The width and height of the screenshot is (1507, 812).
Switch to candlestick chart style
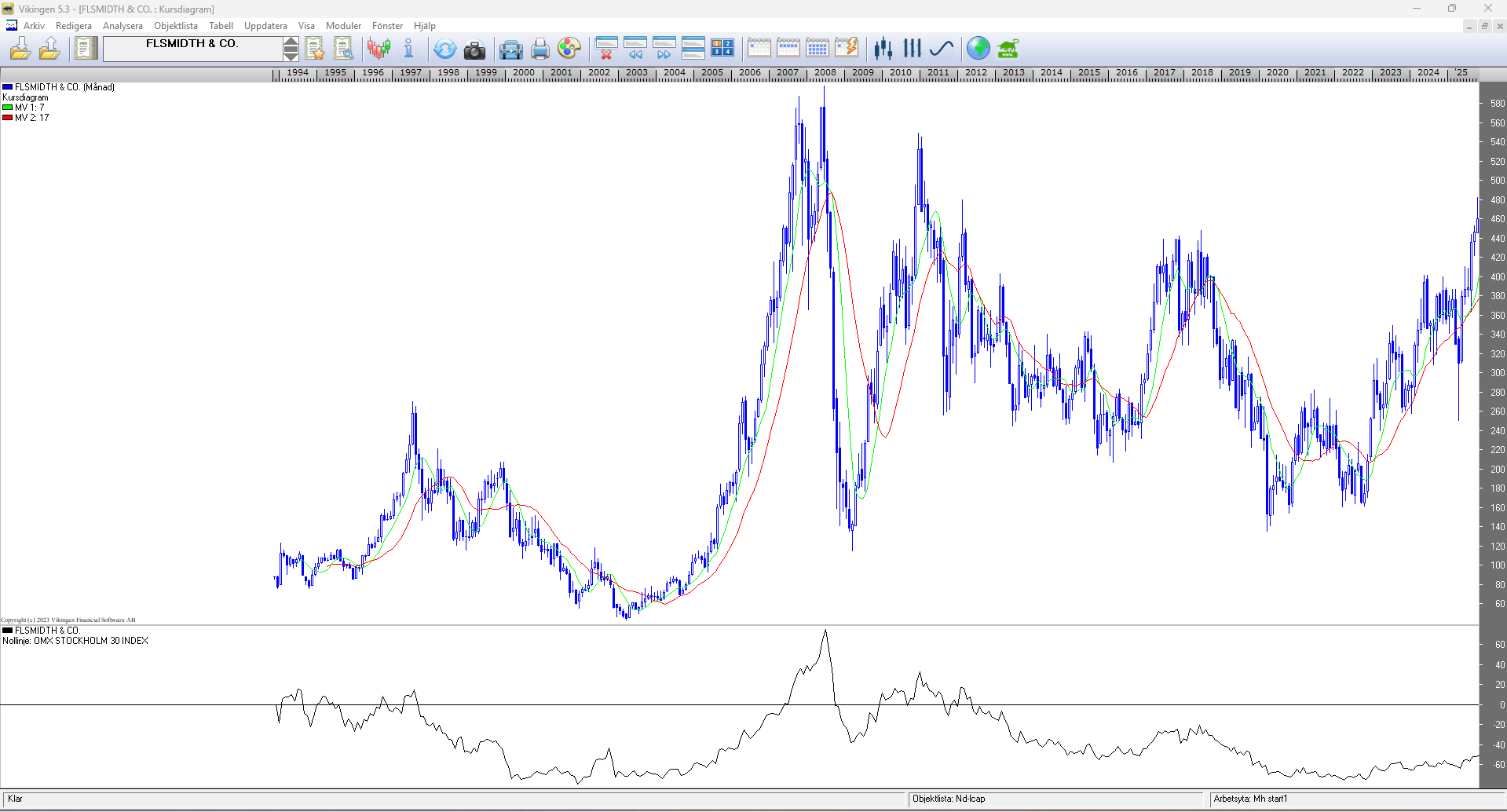(883, 49)
